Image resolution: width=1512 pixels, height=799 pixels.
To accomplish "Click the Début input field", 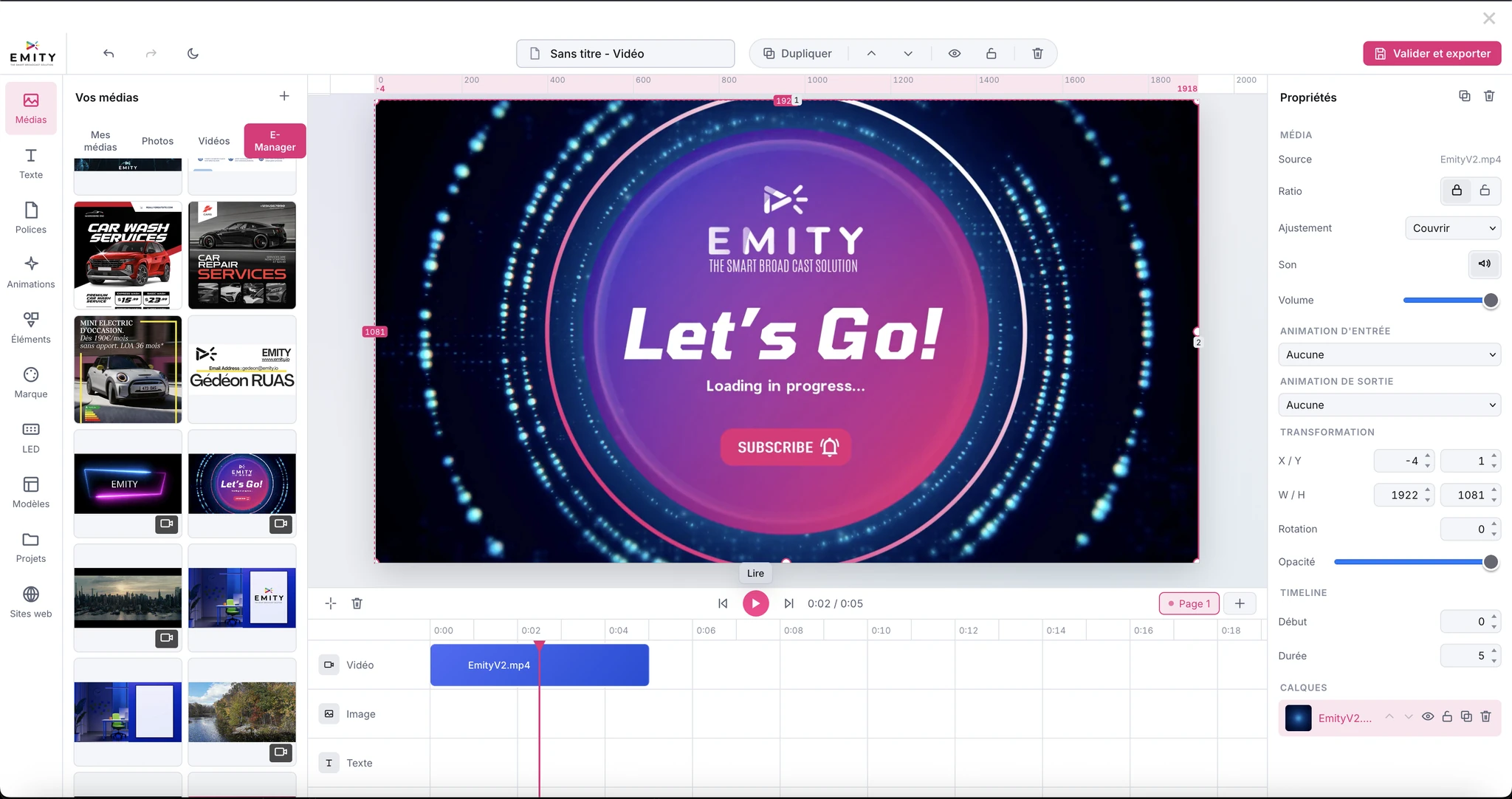I will click(x=1470, y=622).
